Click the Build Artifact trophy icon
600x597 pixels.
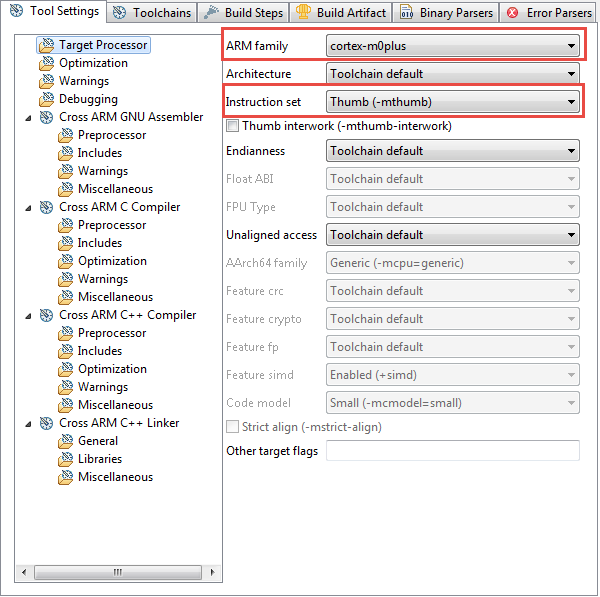(x=303, y=13)
